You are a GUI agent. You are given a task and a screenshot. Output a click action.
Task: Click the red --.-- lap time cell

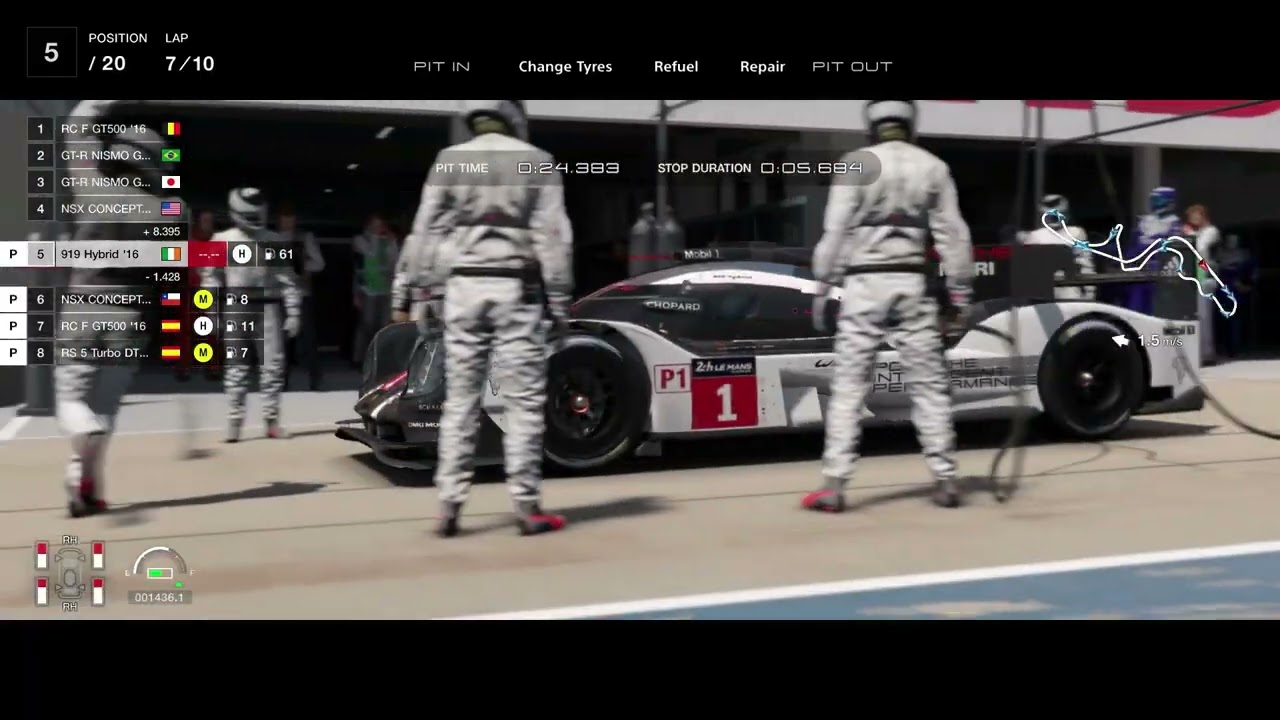pos(208,254)
